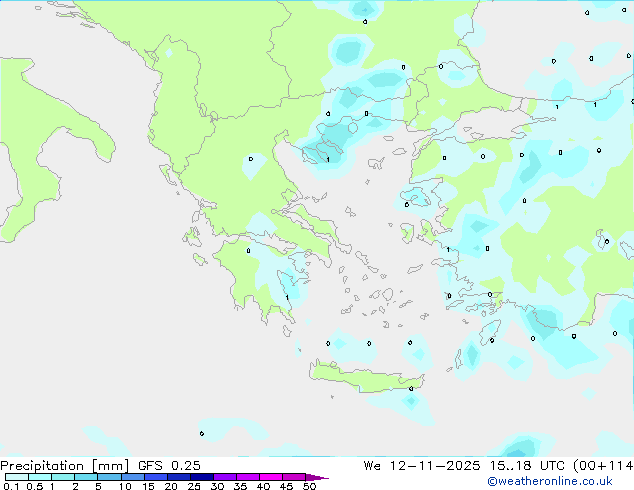Image resolution: width=634 pixels, height=490 pixels.
Task: Open the weatheronline.co.uk copyright link
Action: tap(549, 481)
